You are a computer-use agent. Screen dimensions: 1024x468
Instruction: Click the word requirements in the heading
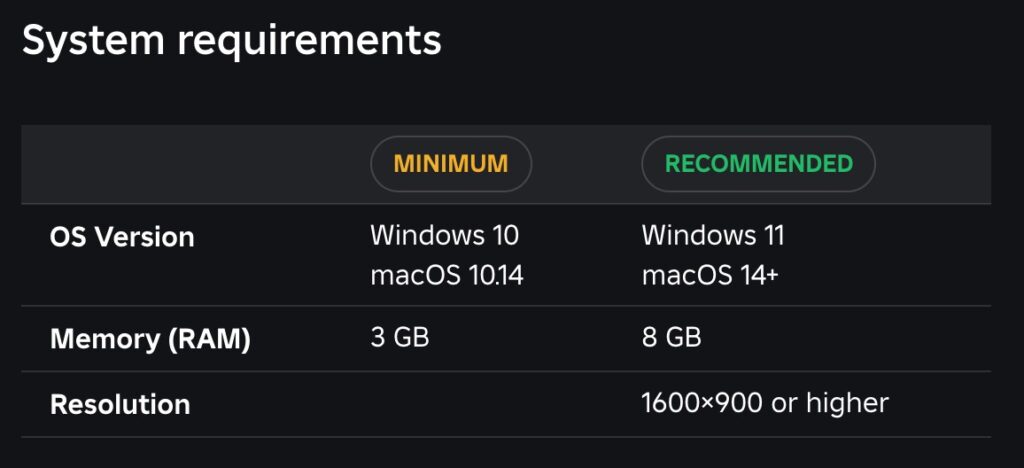point(310,42)
